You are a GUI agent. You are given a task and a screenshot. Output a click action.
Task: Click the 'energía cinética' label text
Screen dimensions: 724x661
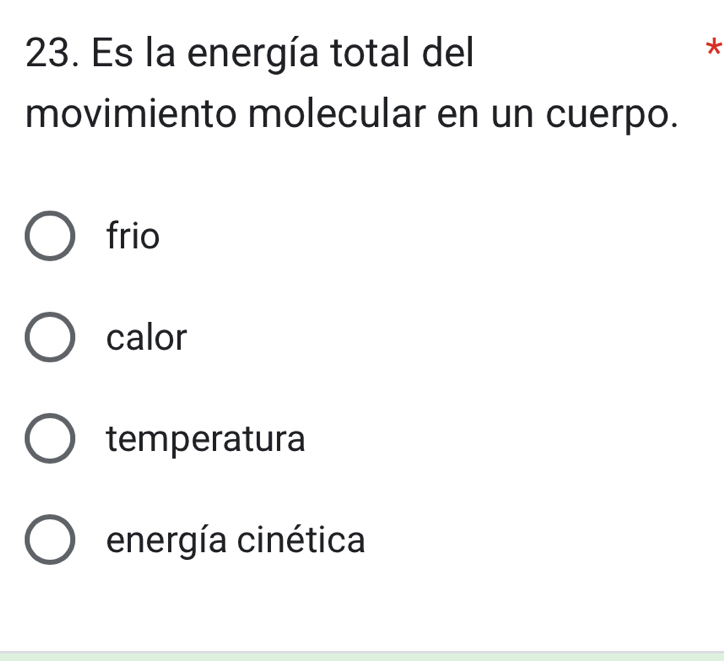point(236,541)
